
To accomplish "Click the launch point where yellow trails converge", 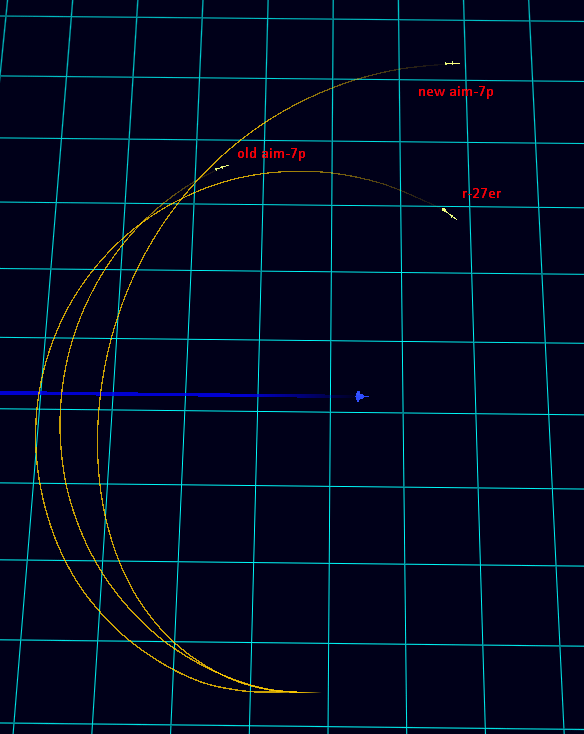I will [x=299, y=692].
